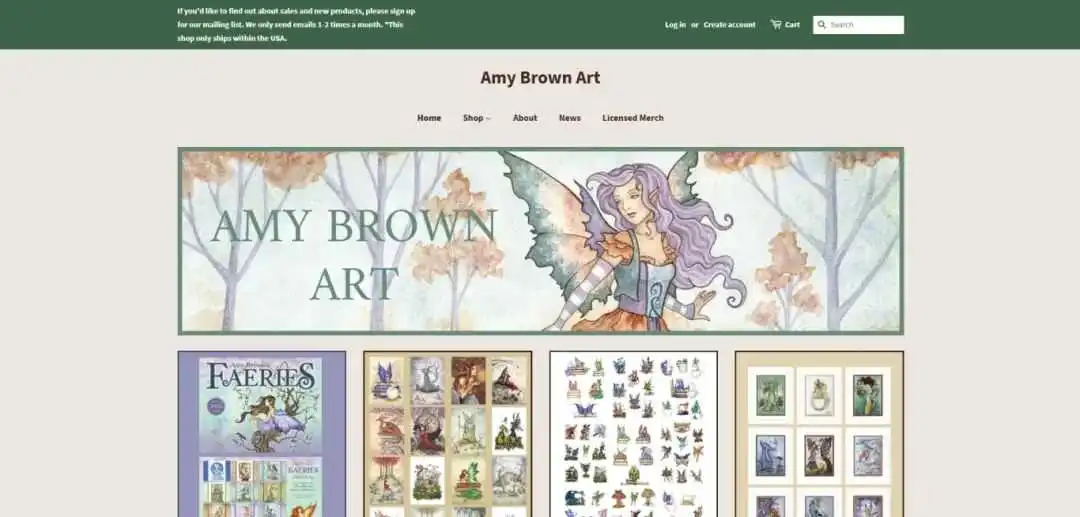Click the Amy Brown Art fairy banner
The height and width of the screenshot is (517, 1080).
[x=541, y=241]
